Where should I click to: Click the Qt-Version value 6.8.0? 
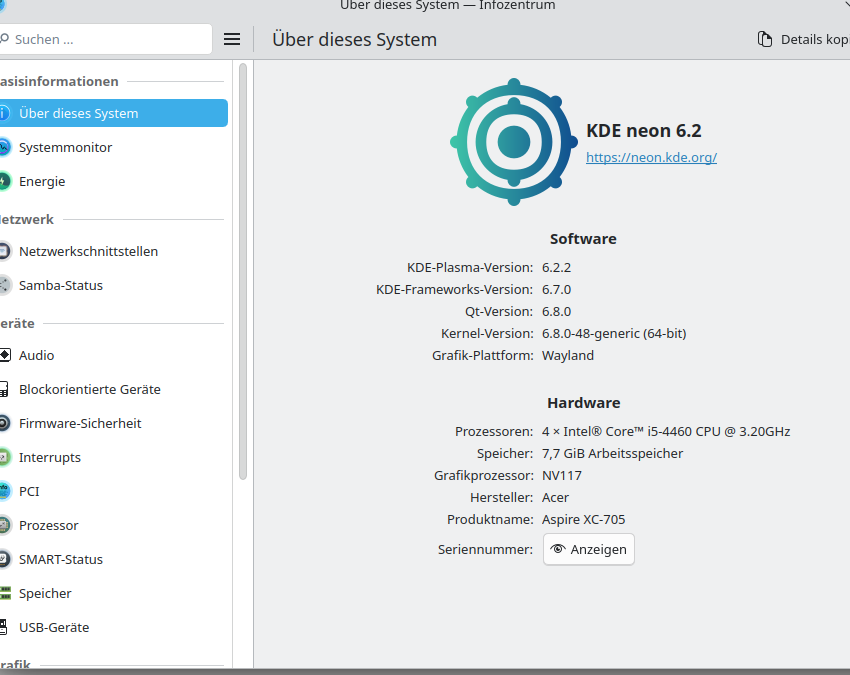[x=556, y=312]
